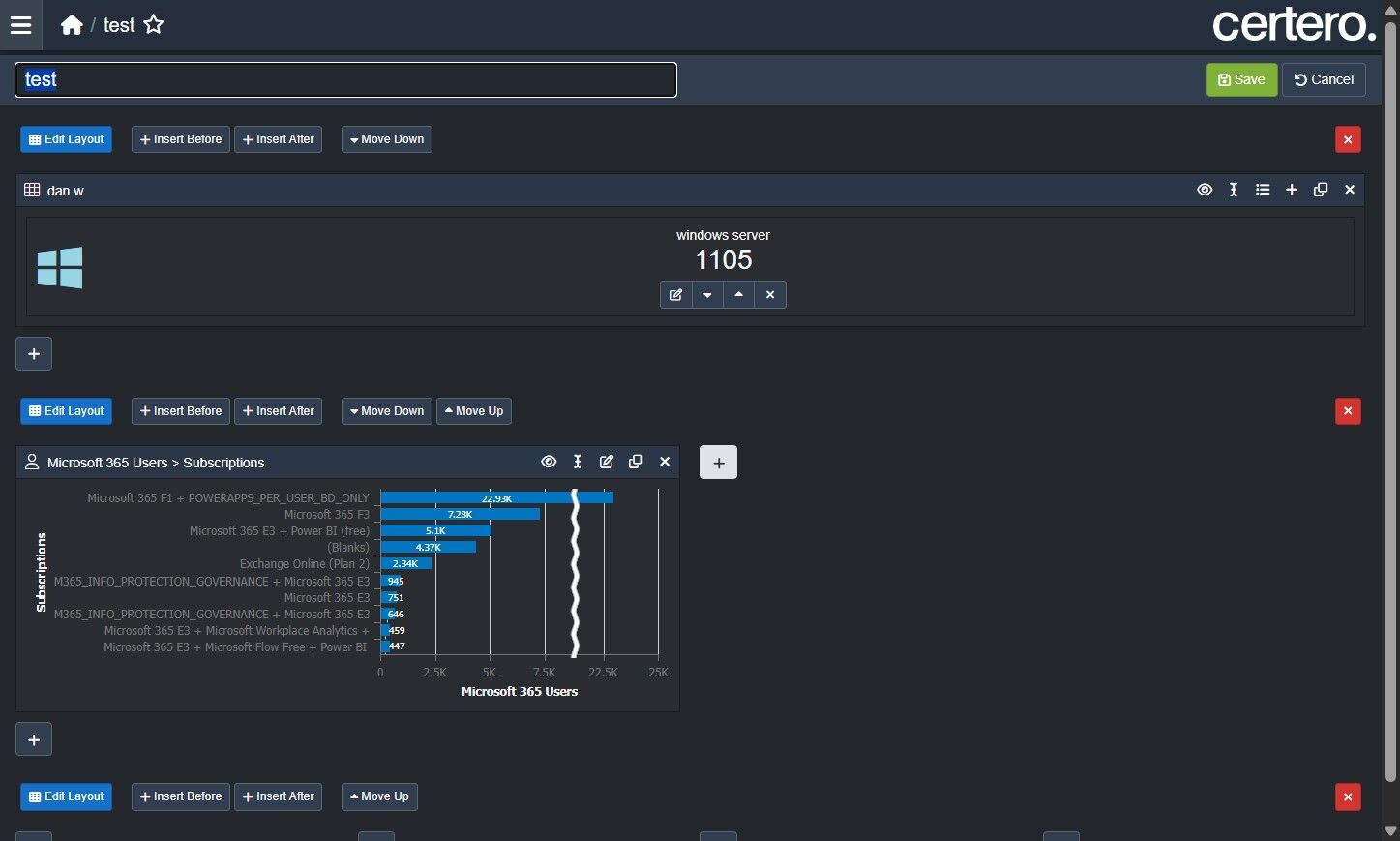Click the grid icon beside dan w
The image size is (1400, 841).
32,190
